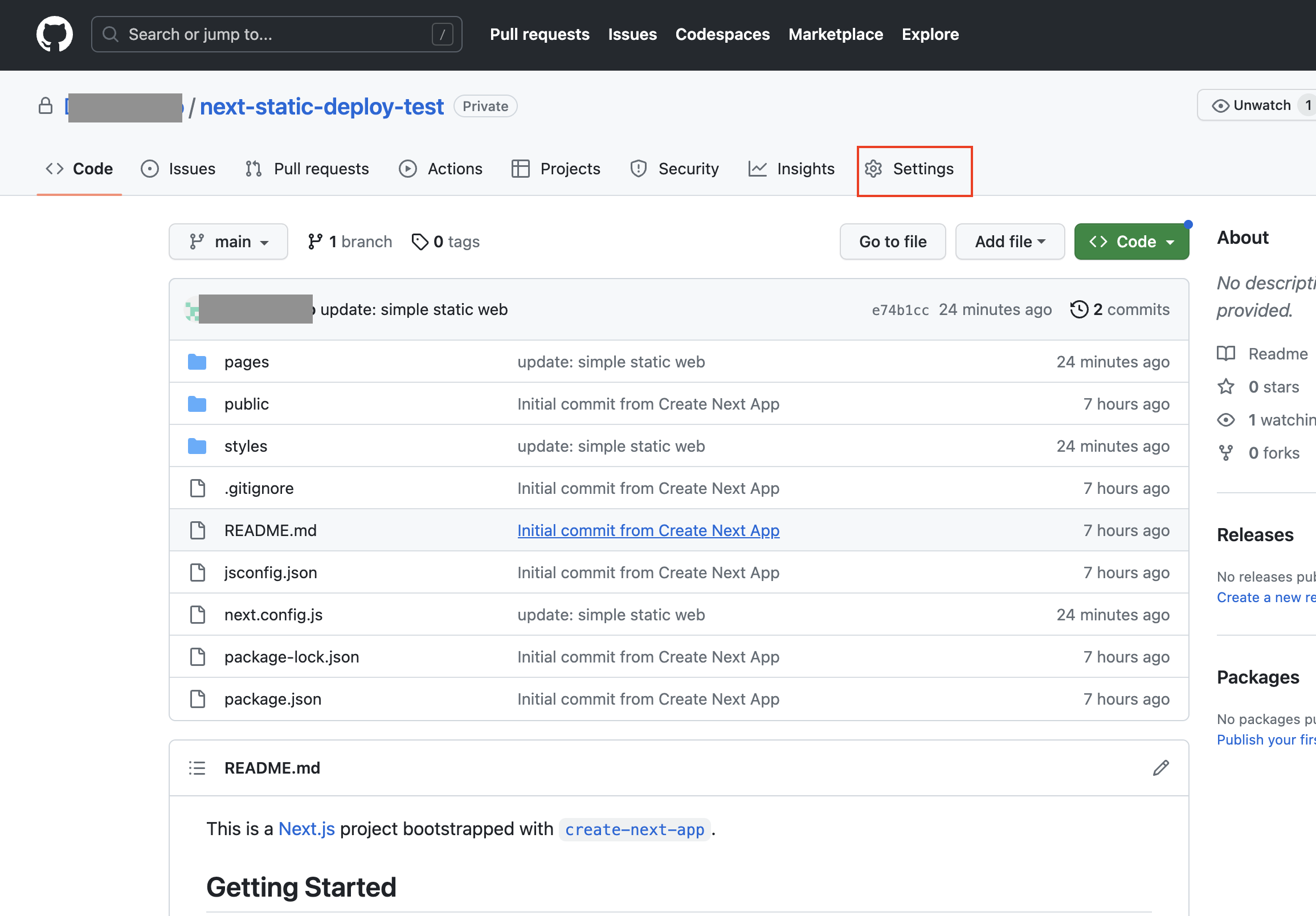Click the tag icon showing 0 tags
This screenshot has height=916, width=1316.
click(x=419, y=242)
